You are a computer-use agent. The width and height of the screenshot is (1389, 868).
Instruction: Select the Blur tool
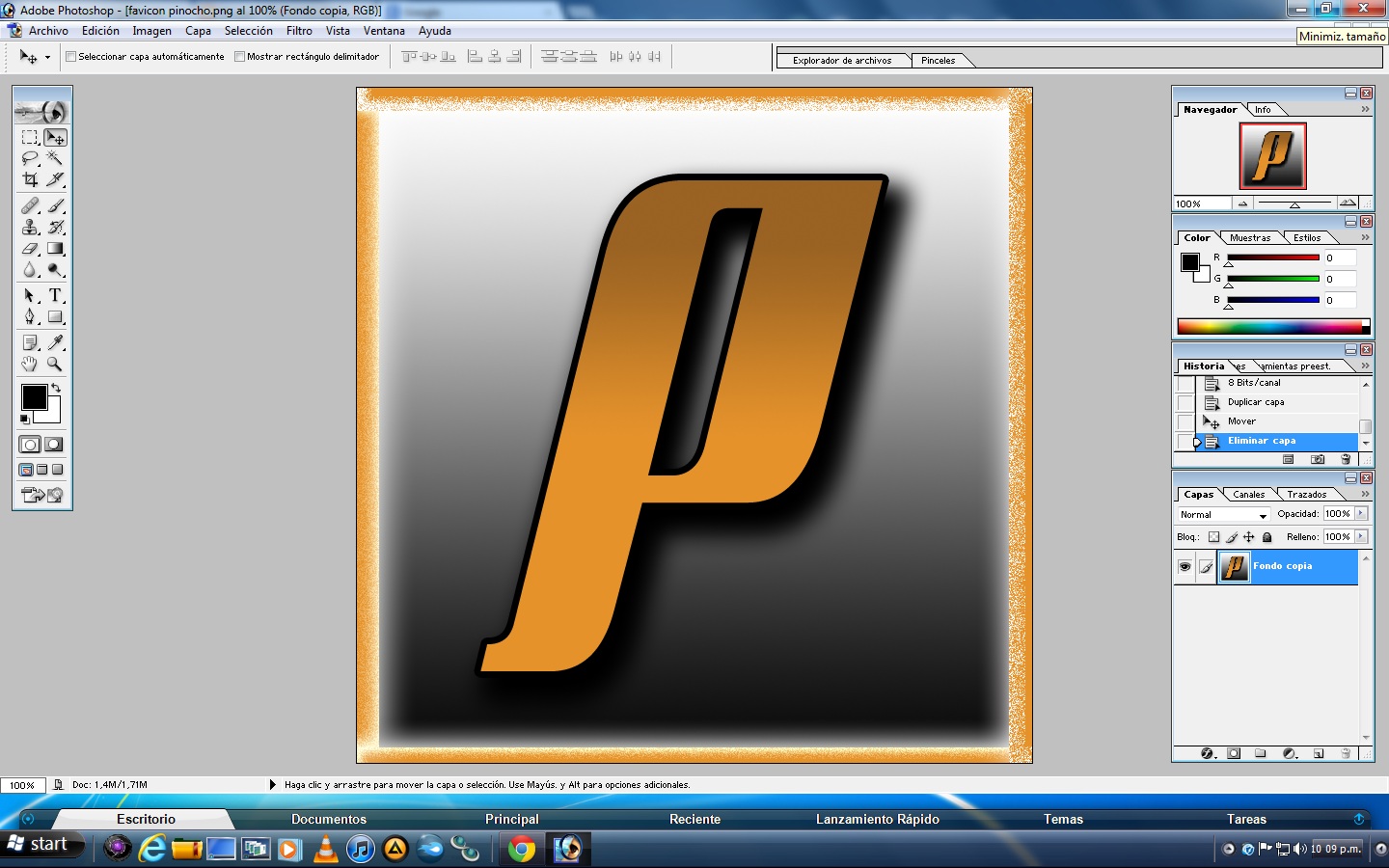point(30,269)
